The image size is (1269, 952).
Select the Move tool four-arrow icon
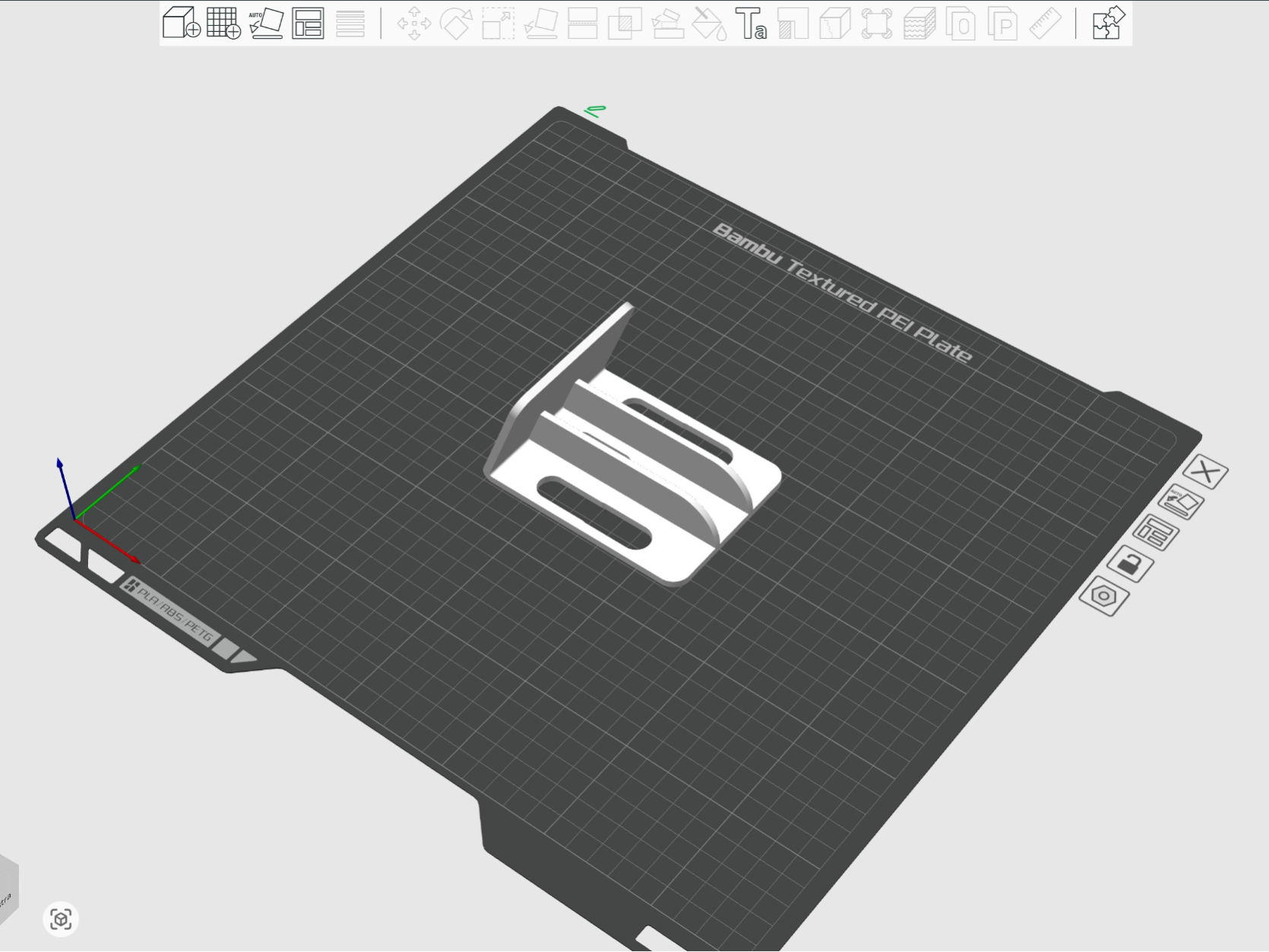pyautogui.click(x=414, y=23)
